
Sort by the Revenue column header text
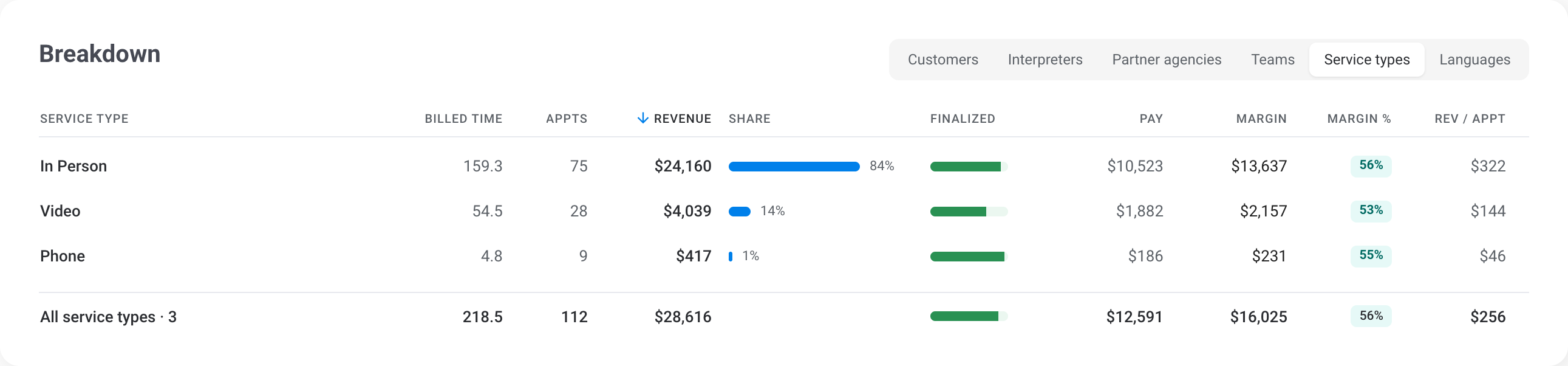click(x=683, y=119)
